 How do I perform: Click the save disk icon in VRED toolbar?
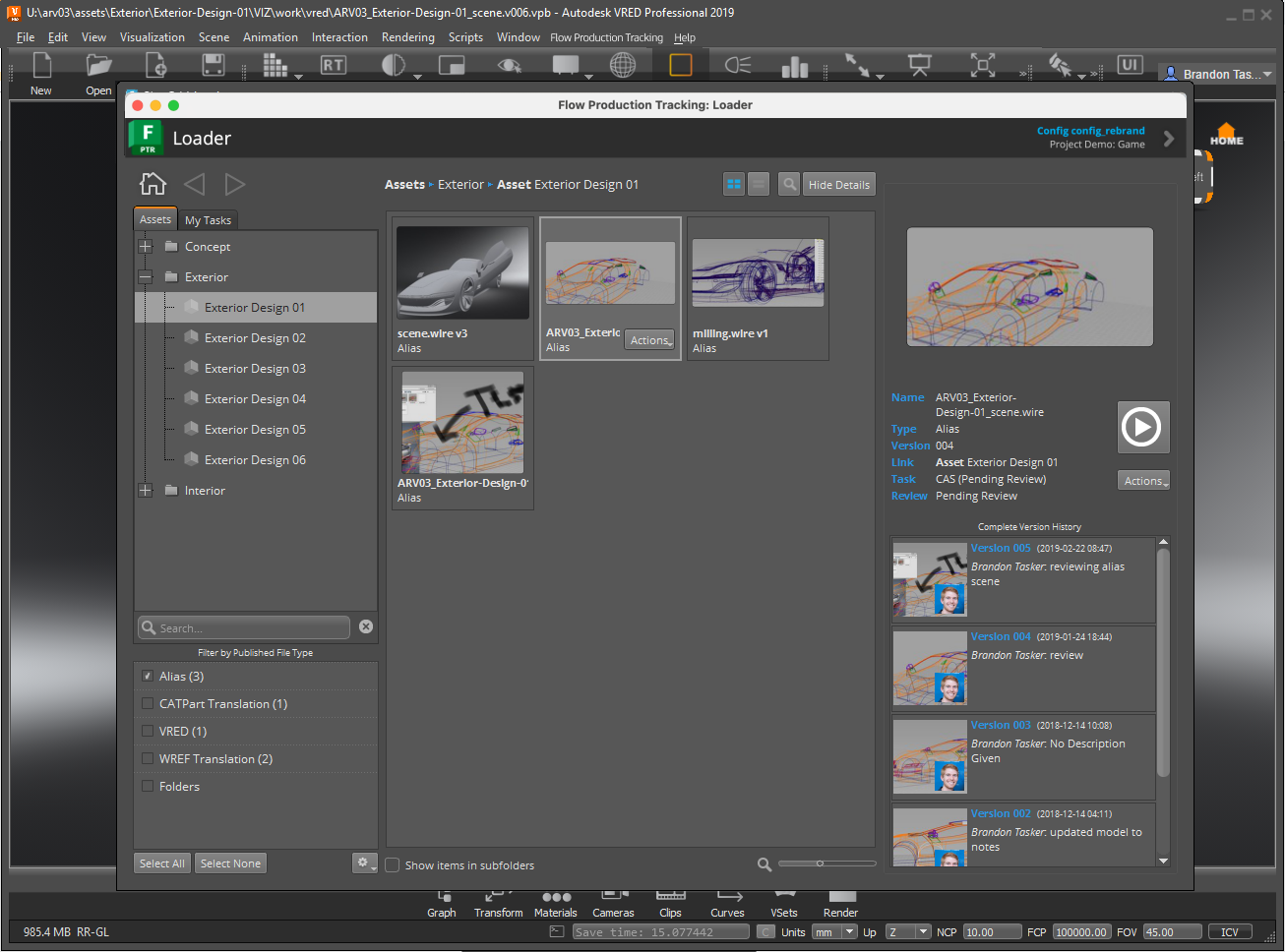tap(213, 66)
